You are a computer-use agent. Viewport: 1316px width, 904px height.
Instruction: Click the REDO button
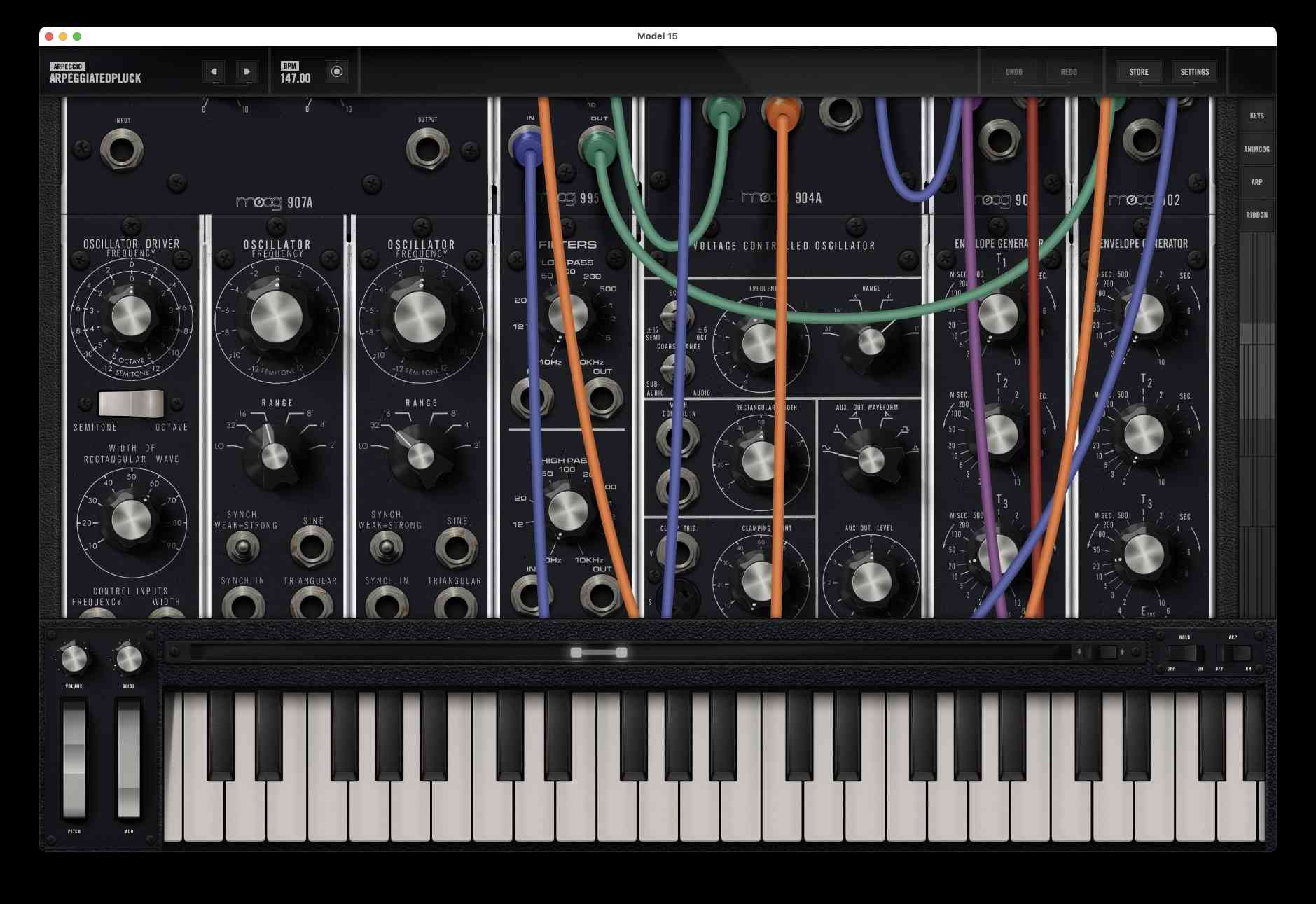pyautogui.click(x=1069, y=71)
